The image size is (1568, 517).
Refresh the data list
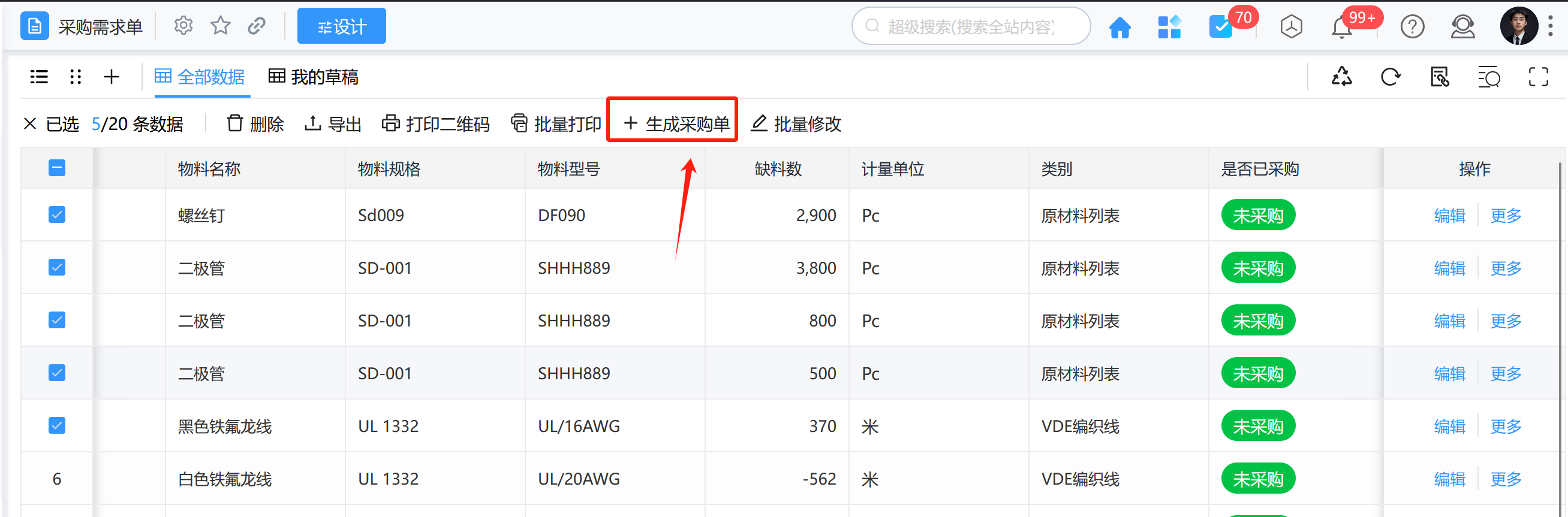1391,77
